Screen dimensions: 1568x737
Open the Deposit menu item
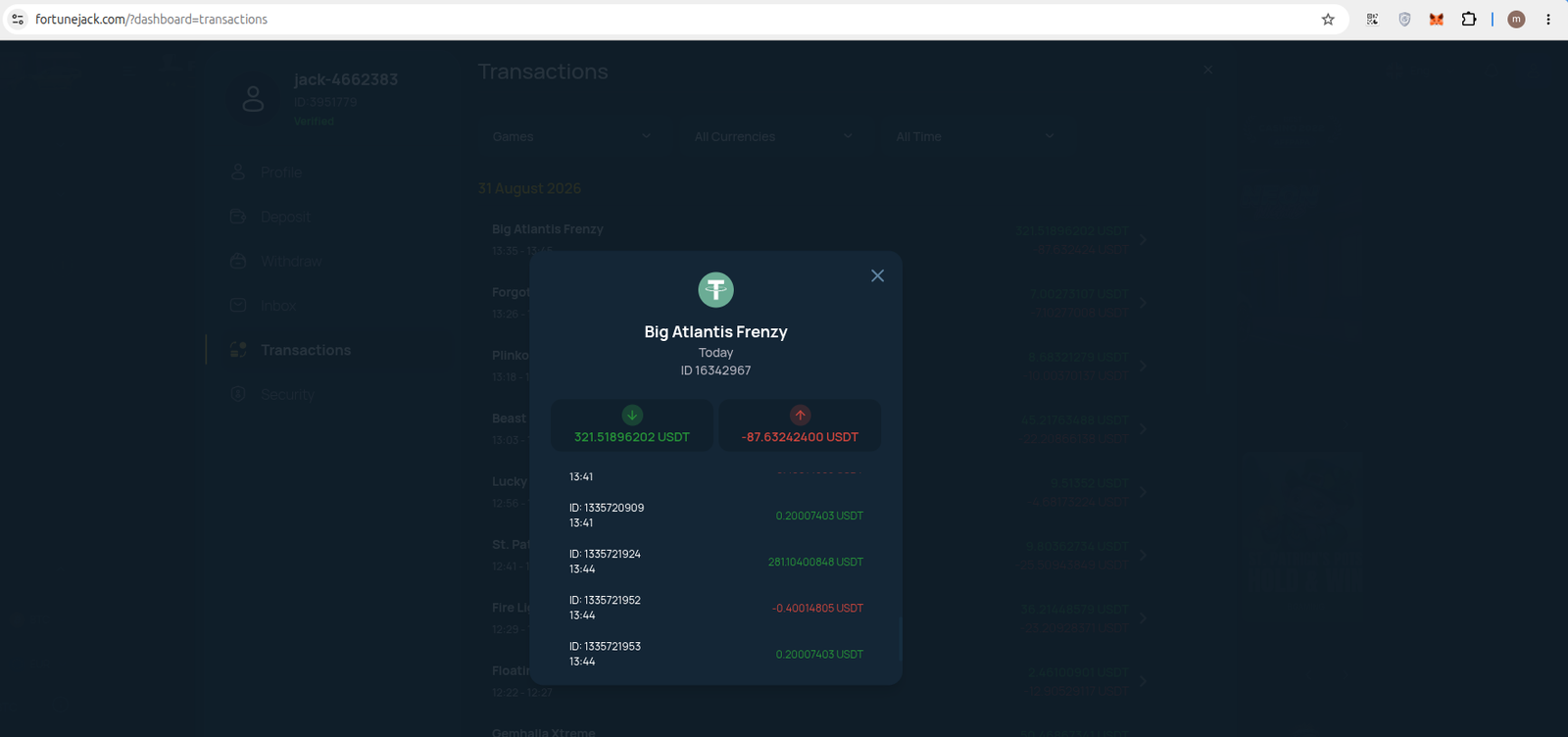click(285, 217)
